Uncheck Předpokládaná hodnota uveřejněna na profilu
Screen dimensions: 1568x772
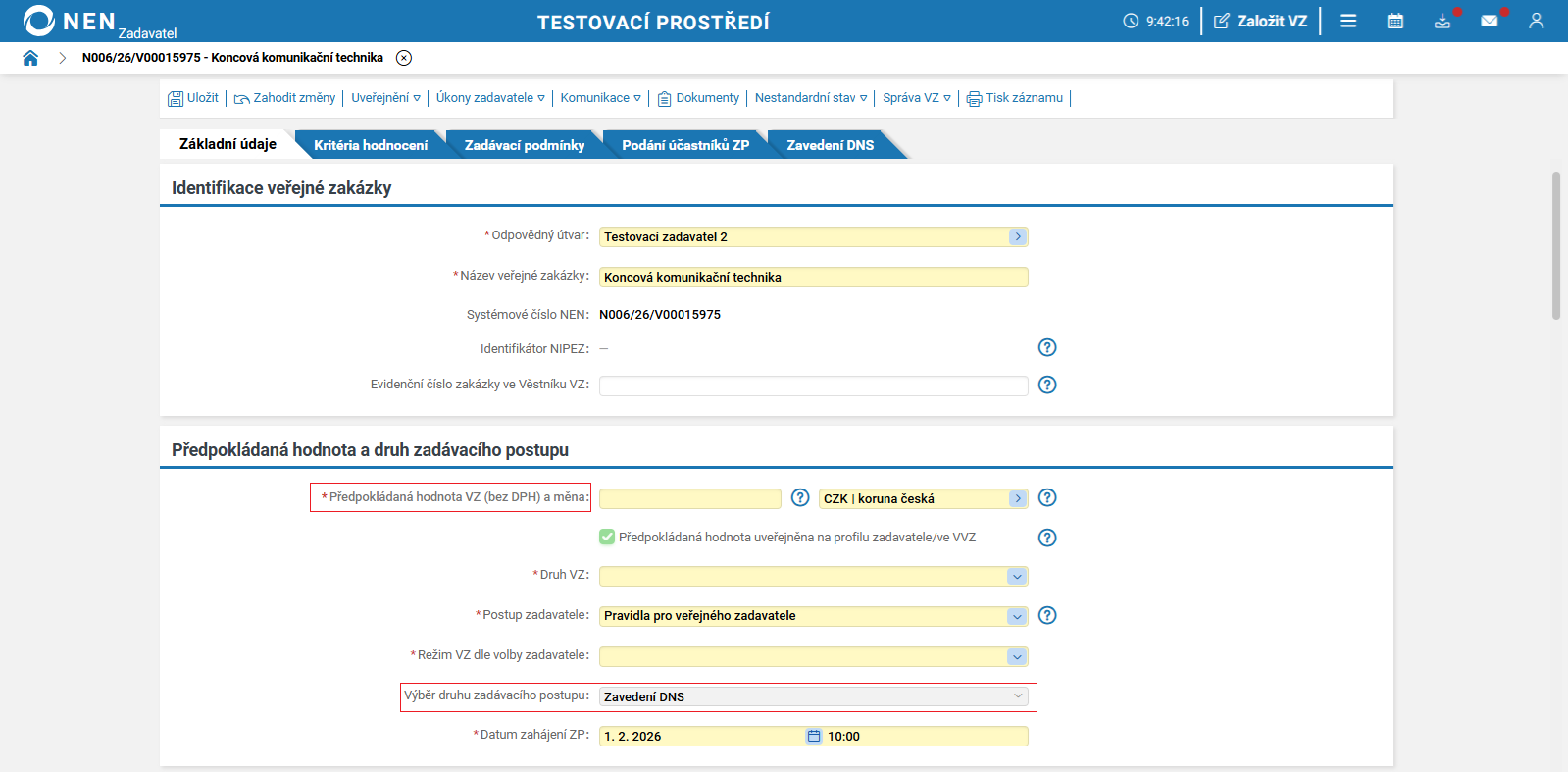point(607,537)
